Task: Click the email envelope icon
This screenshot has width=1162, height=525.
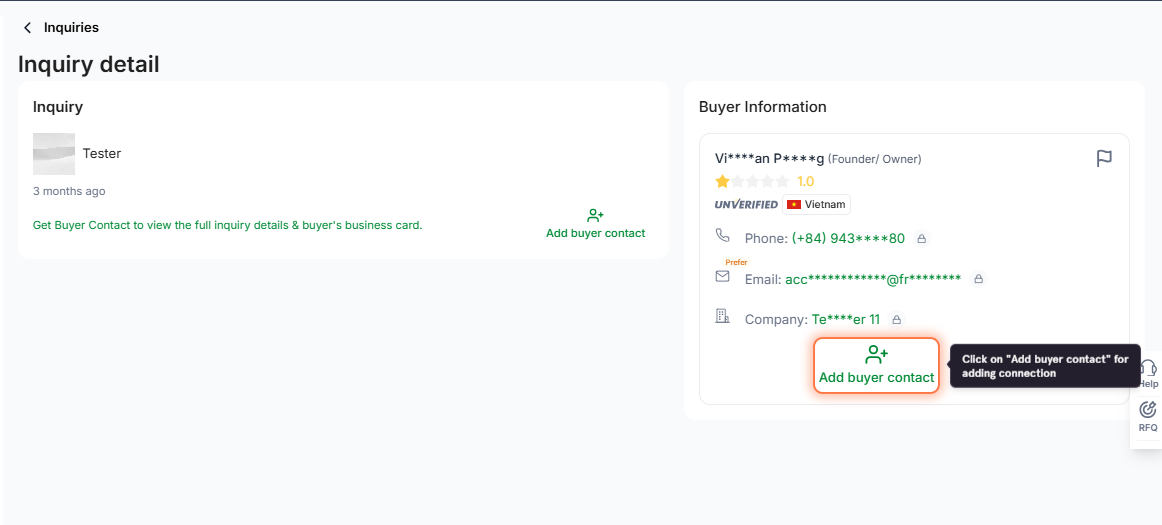Action: click(722, 277)
